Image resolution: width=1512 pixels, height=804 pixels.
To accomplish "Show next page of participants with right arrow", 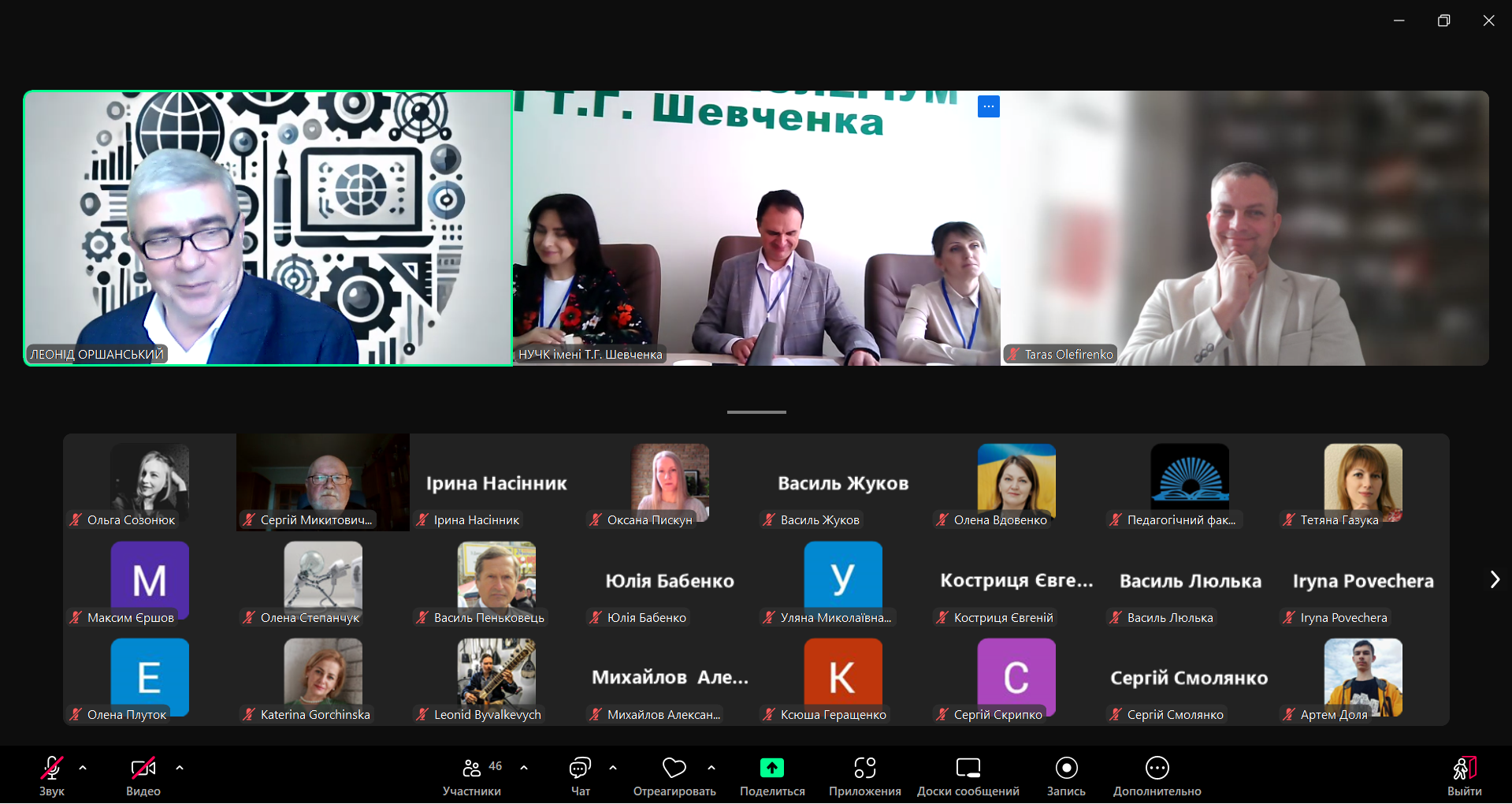I will pos(1494,579).
